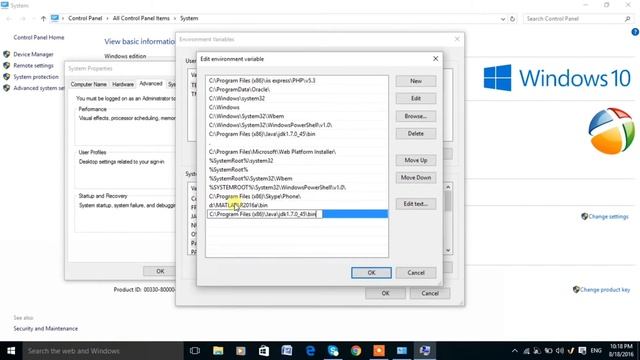Select the %SystemRoot% entry
The height and width of the screenshot is (360, 640).
click(x=297, y=169)
